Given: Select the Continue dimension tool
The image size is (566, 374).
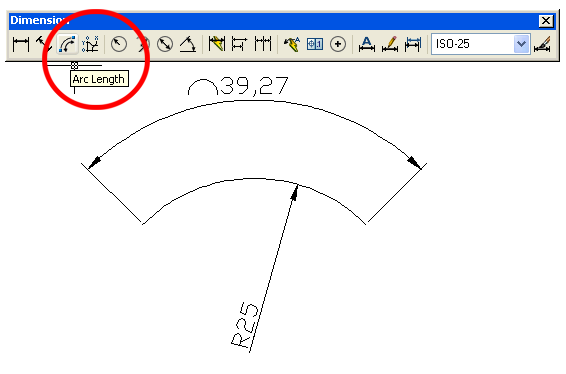Looking at the screenshot, I should coord(263,44).
